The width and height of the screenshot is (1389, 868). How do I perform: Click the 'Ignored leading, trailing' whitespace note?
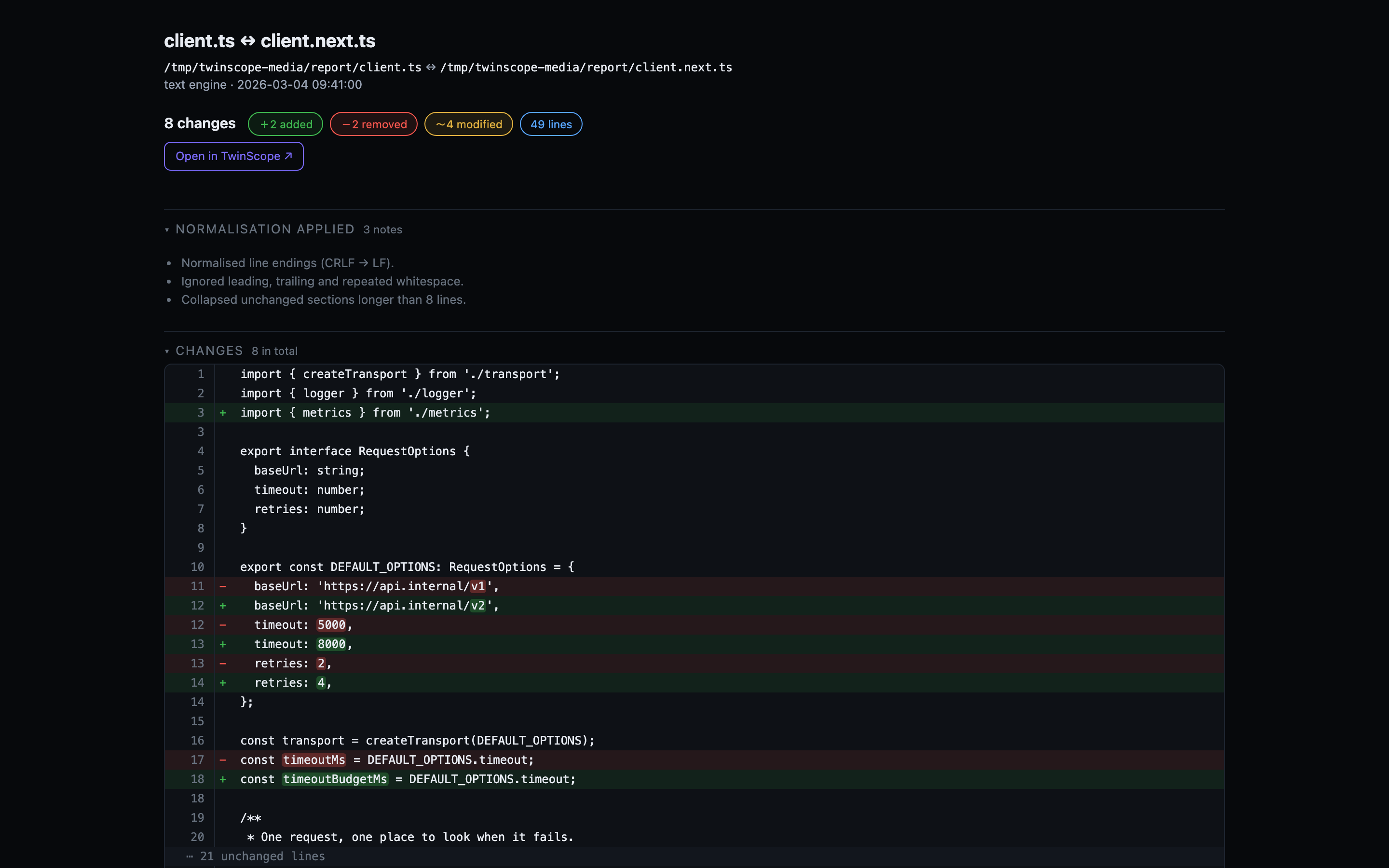[x=323, y=281]
